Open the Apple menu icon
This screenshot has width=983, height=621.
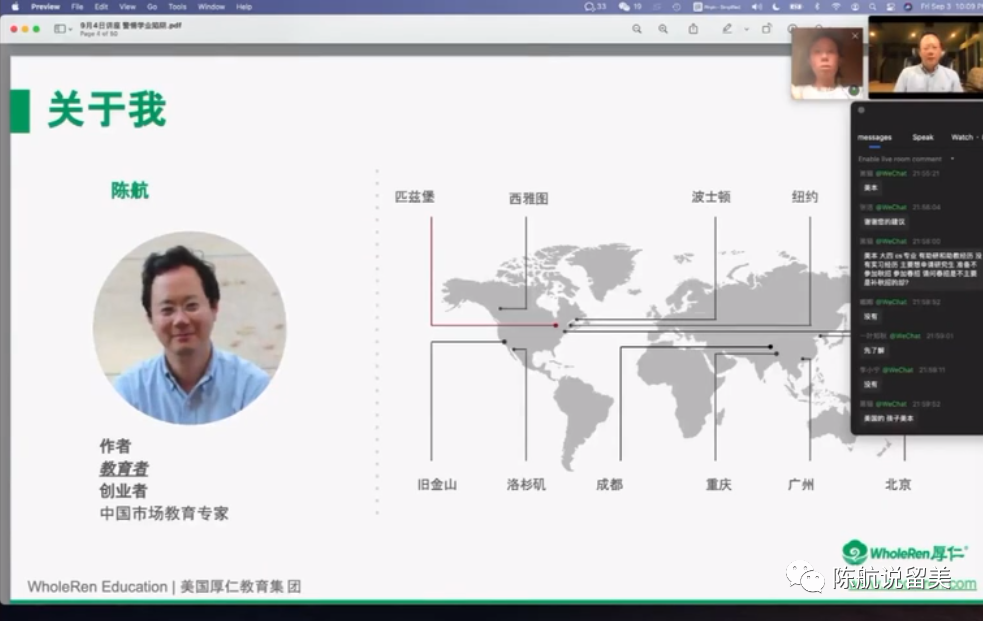point(15,6)
